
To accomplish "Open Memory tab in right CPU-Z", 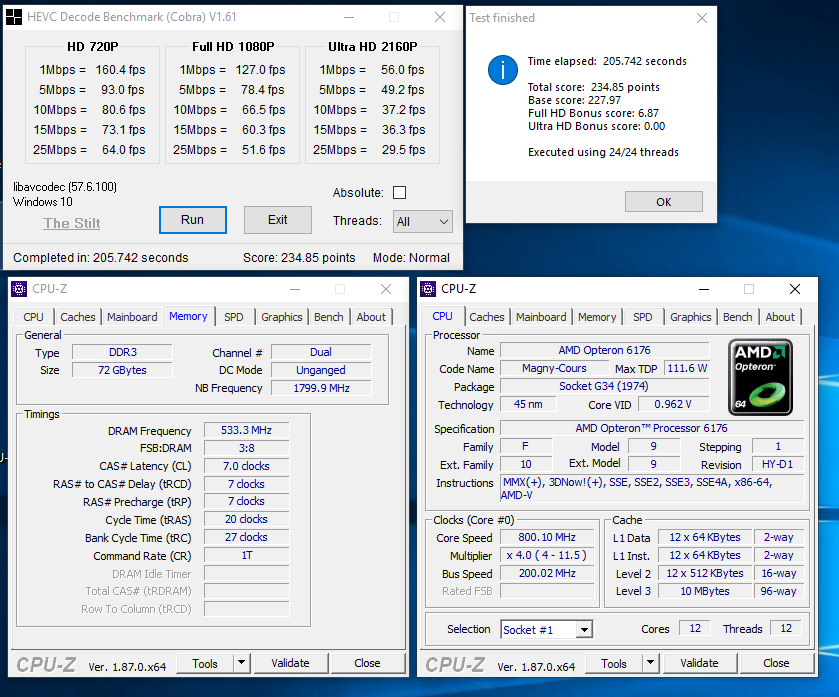I will click(597, 317).
